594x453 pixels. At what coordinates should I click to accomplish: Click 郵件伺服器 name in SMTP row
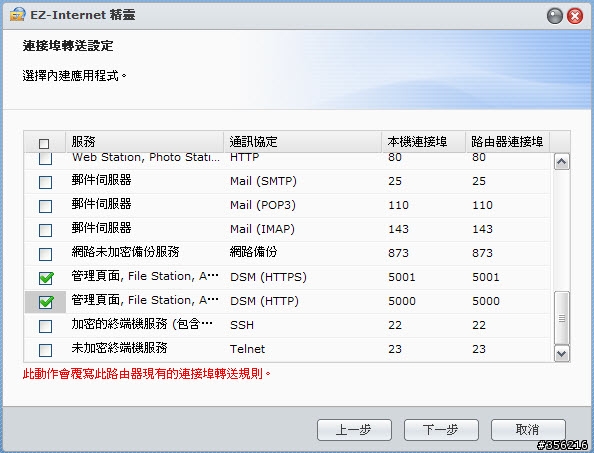pos(102,180)
